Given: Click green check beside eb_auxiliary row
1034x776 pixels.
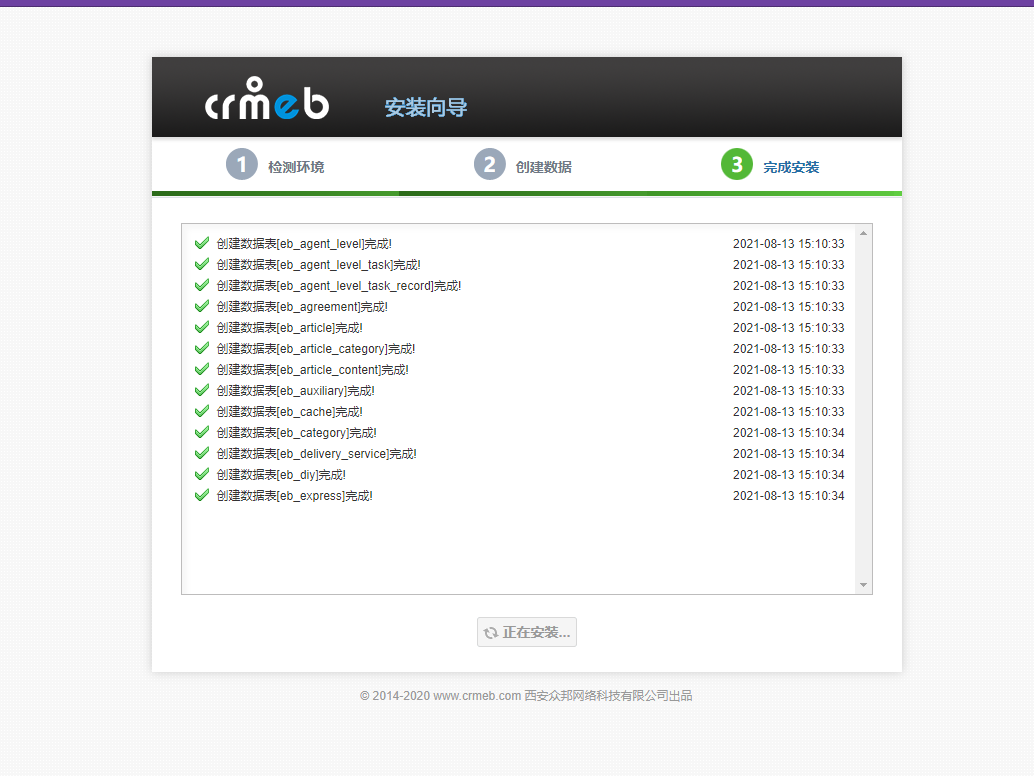Looking at the screenshot, I should 202,391.
